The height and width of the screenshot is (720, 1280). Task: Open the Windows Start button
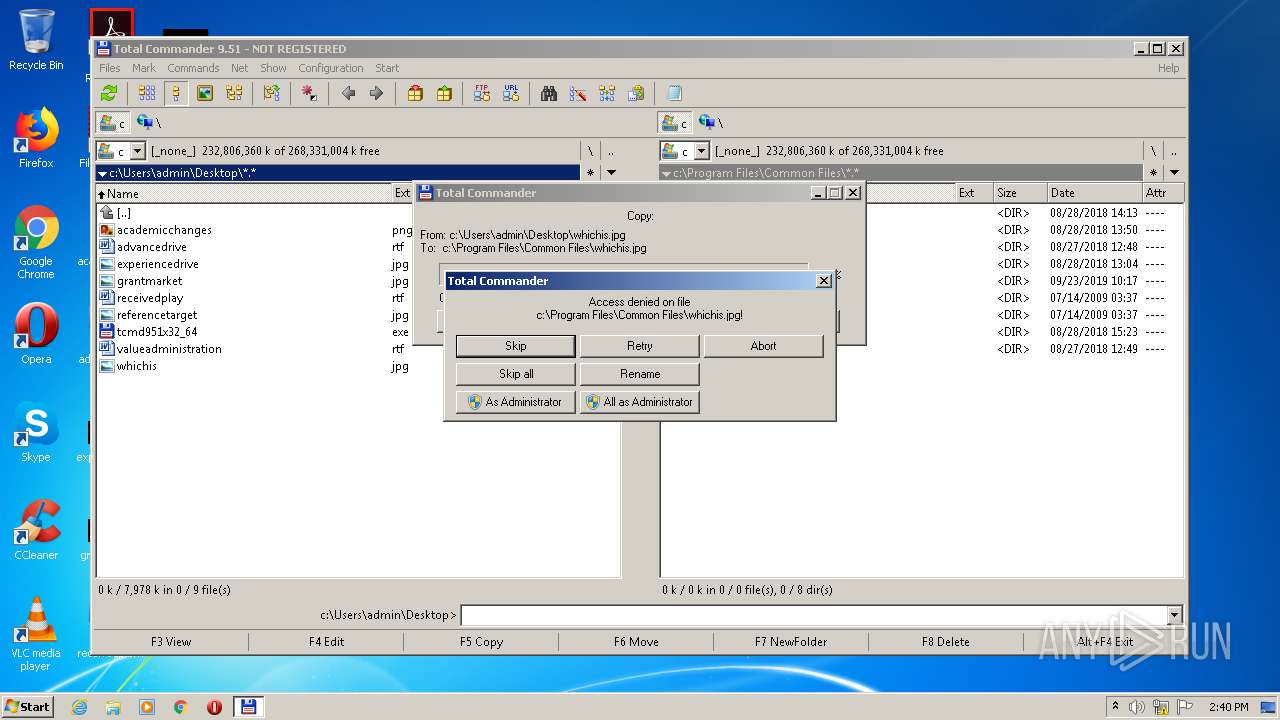click(x=28, y=706)
